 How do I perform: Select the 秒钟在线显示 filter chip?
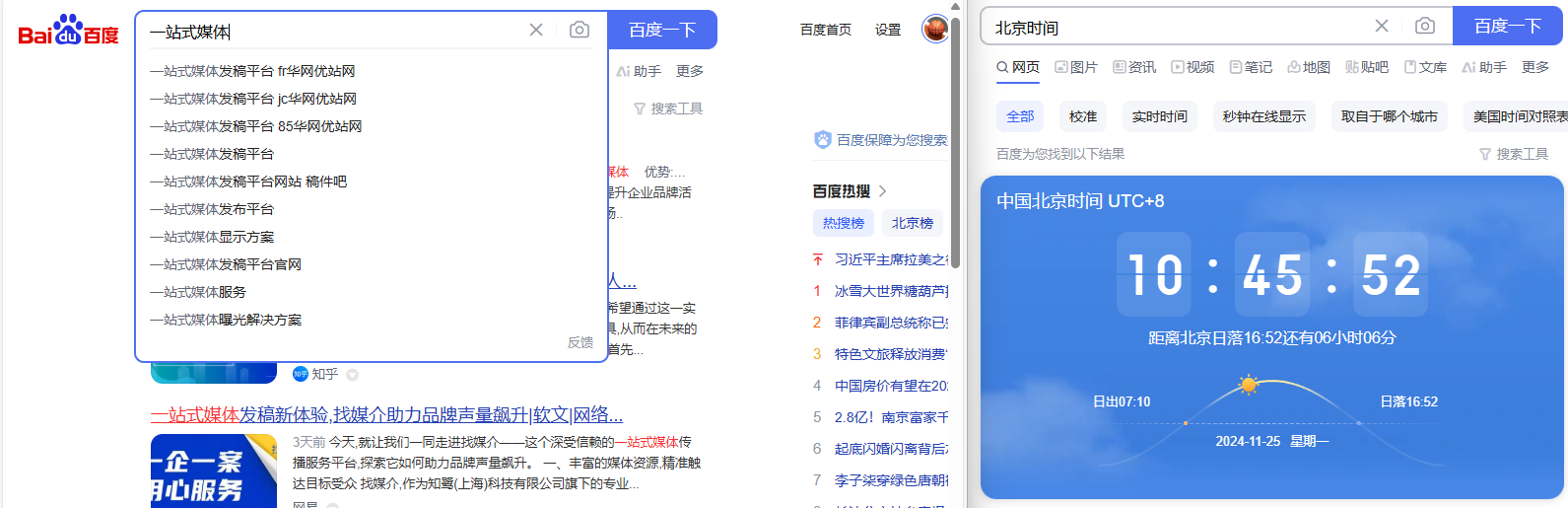pyautogui.click(x=1264, y=116)
